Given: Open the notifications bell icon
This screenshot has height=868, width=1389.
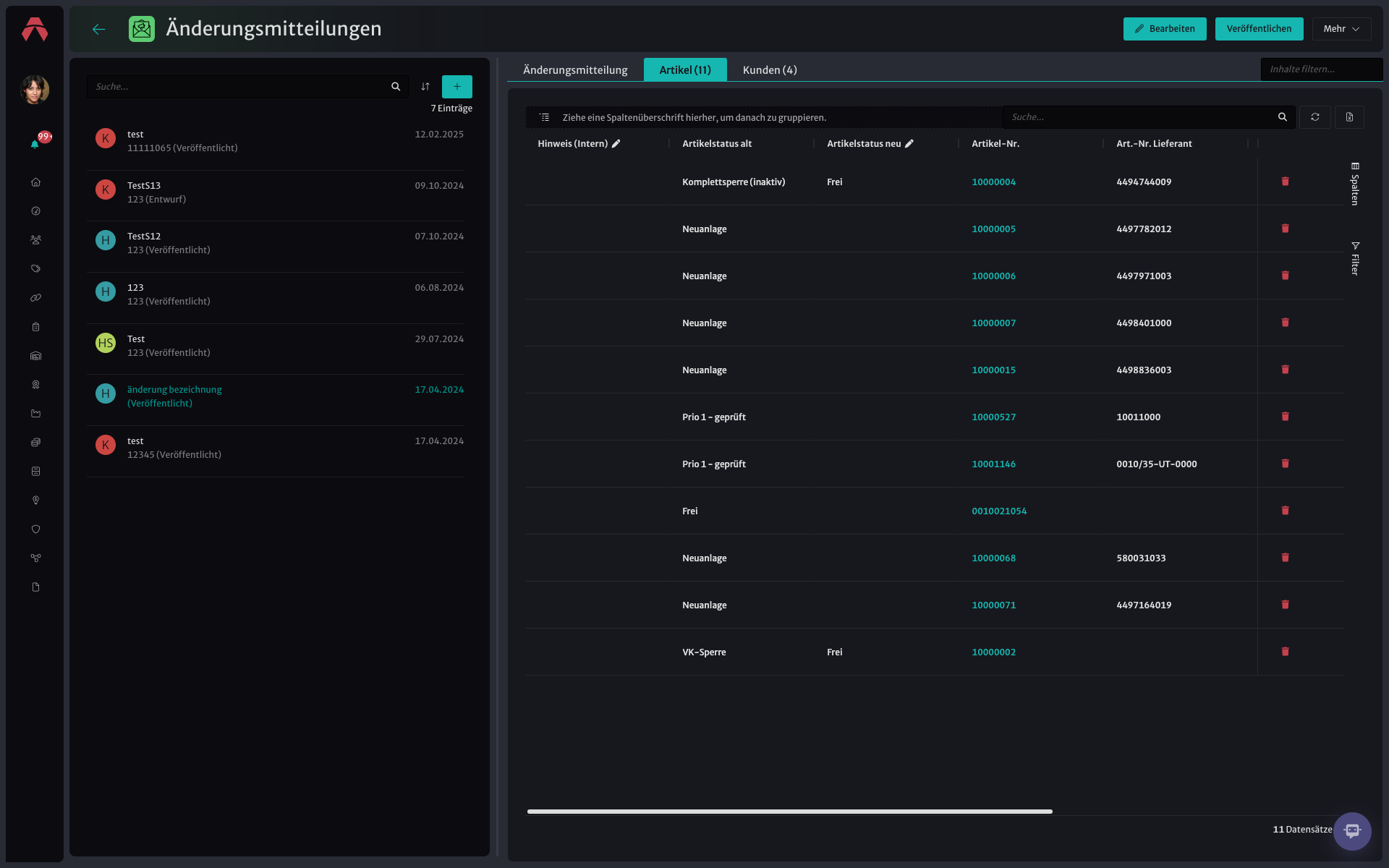Looking at the screenshot, I should point(35,144).
